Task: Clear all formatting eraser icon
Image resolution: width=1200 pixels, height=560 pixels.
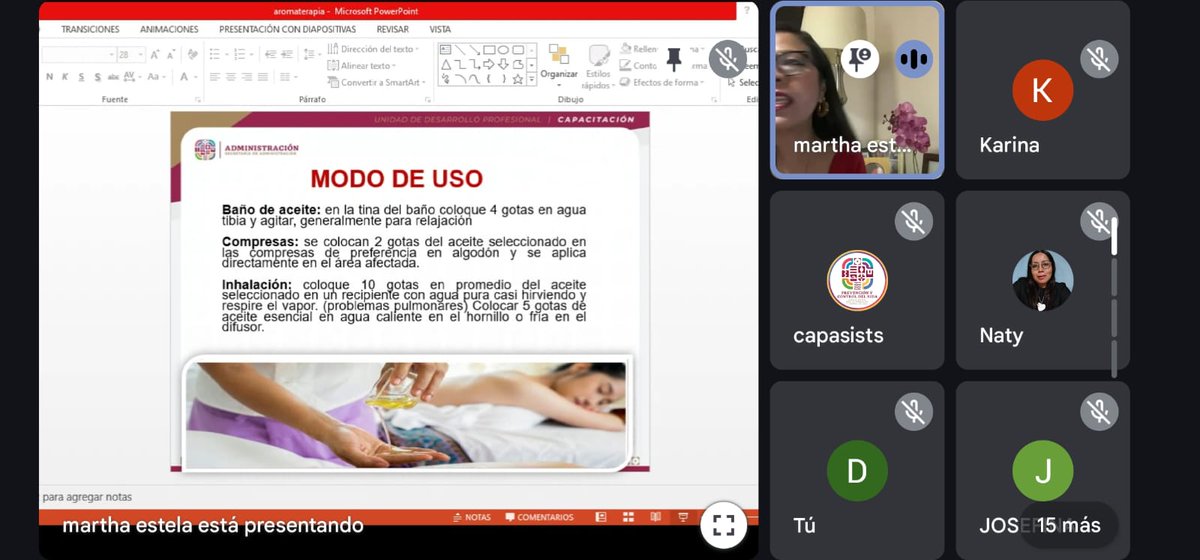Action: (192, 55)
